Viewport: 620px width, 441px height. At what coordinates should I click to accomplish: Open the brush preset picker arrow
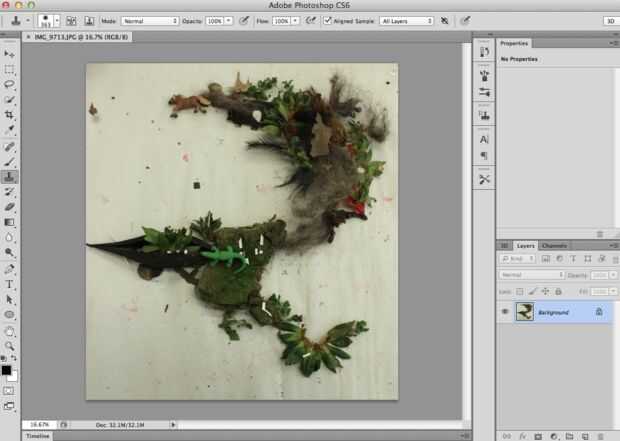pos(57,21)
